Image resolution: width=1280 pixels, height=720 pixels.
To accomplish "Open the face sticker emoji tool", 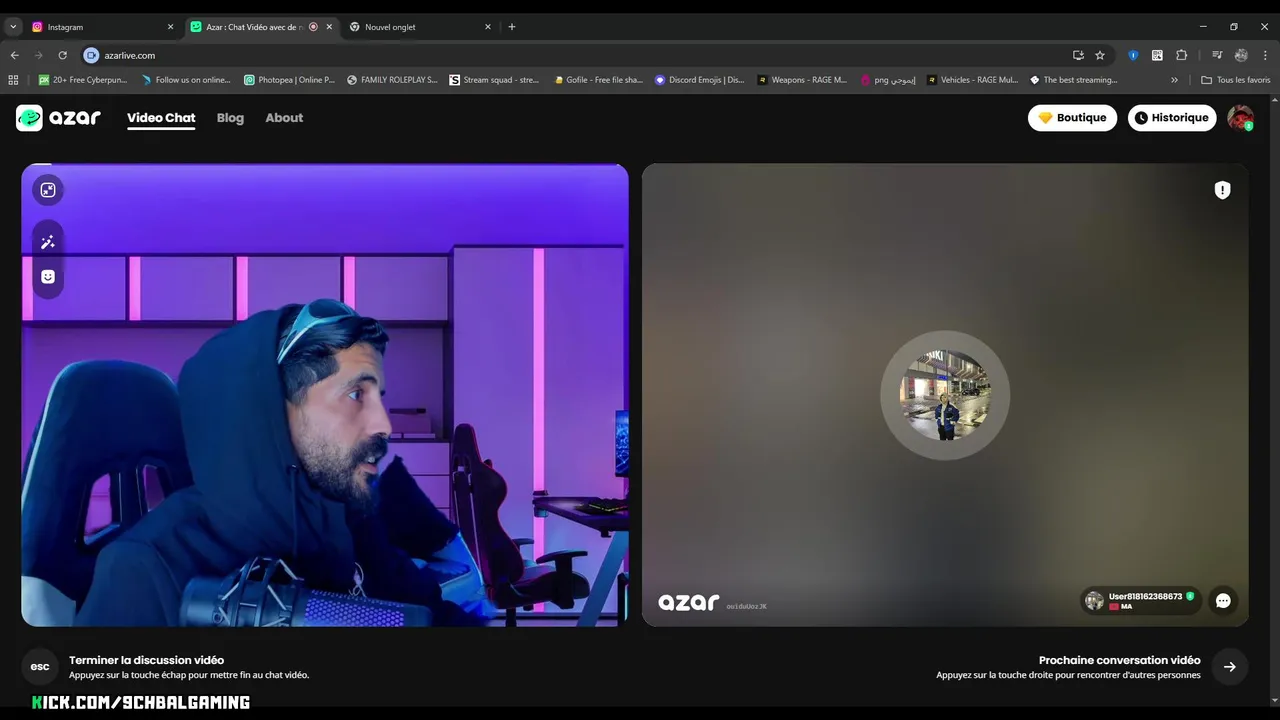I will coord(48,277).
